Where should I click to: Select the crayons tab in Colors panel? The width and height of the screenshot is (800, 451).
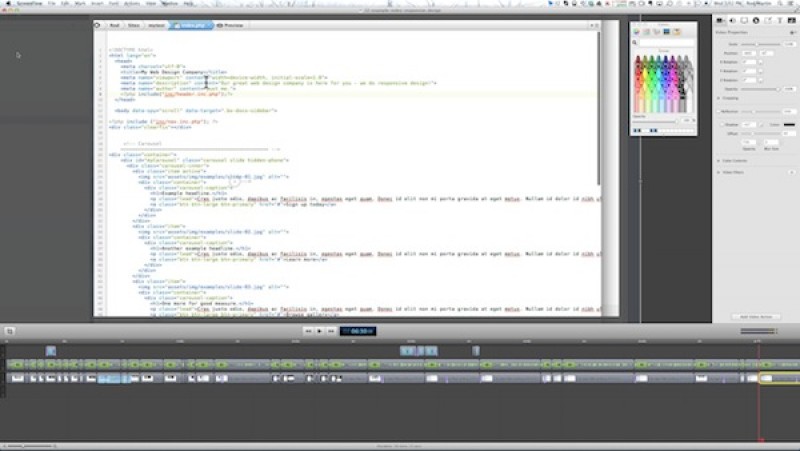tap(675, 33)
